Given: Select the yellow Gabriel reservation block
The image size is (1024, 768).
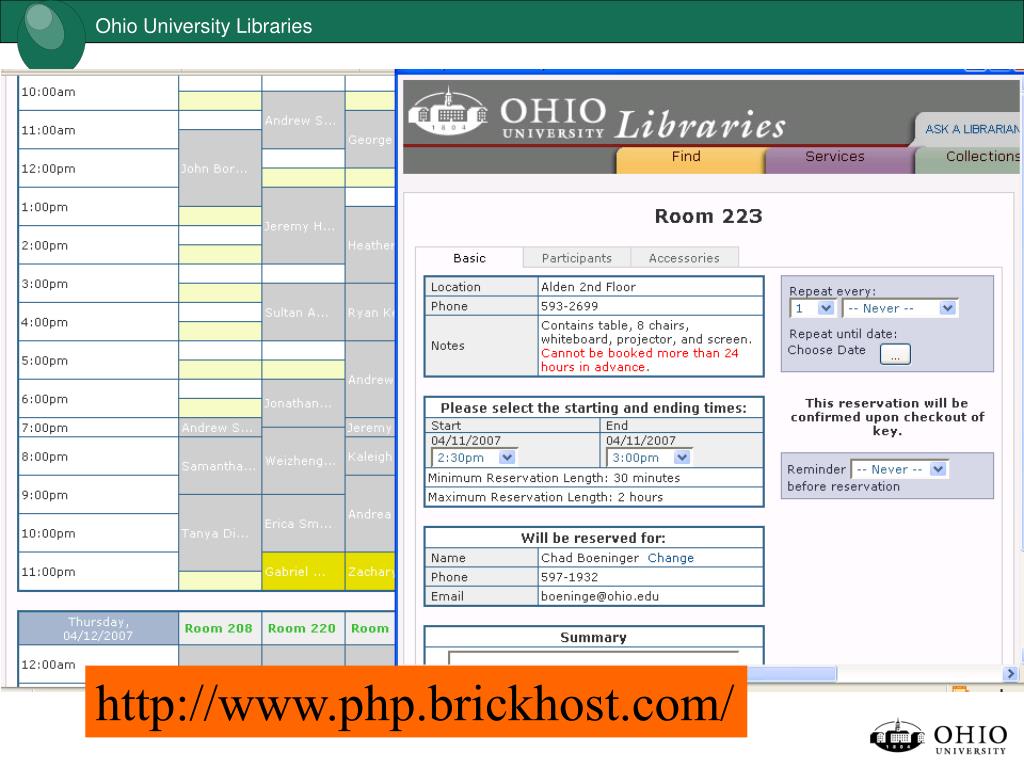Looking at the screenshot, I should 303,571.
